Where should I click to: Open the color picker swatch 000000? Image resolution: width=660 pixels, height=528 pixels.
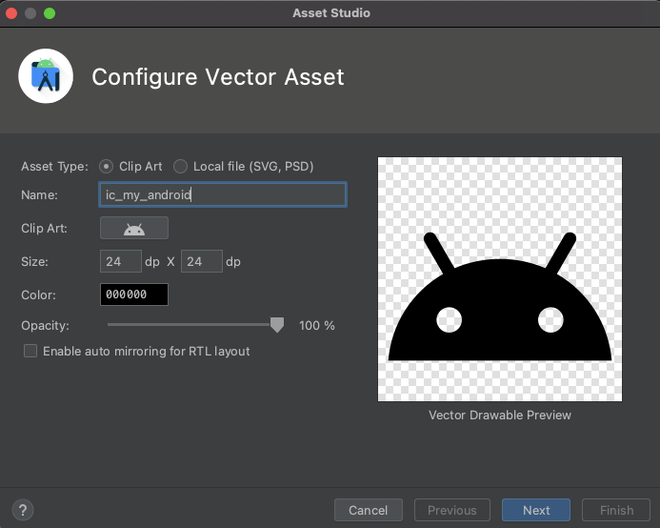click(x=134, y=295)
